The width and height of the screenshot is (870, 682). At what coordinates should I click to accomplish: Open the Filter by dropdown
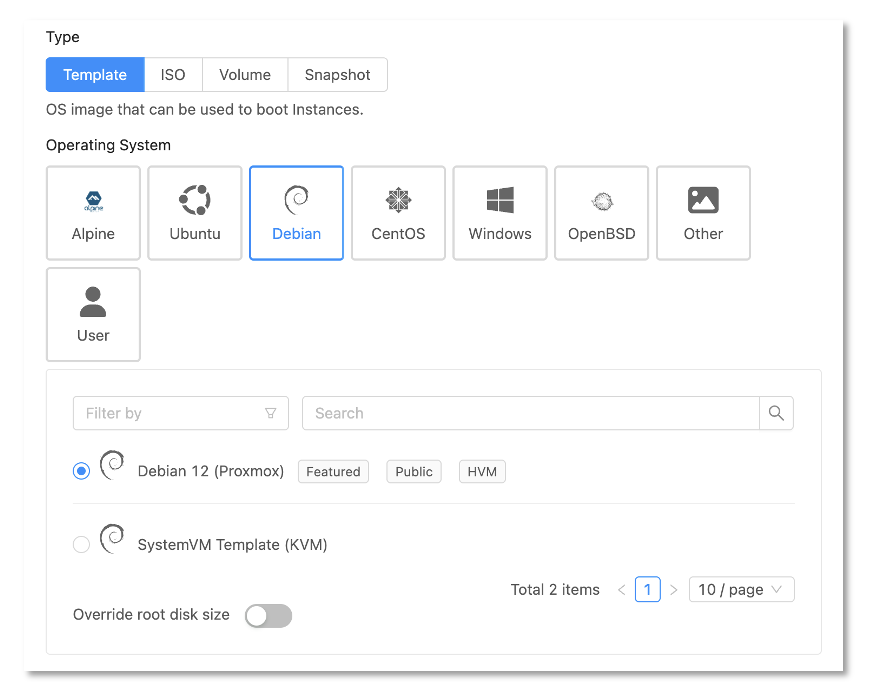click(180, 412)
